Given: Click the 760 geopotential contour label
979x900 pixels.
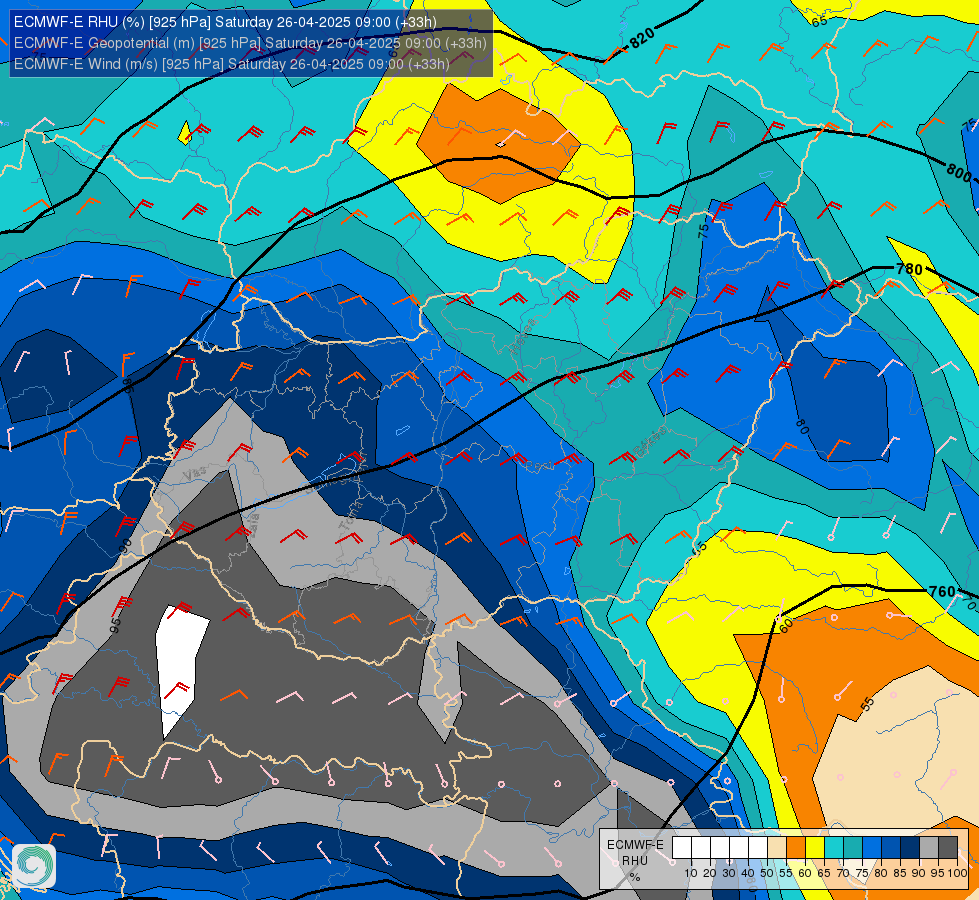Looking at the screenshot, I should tap(942, 591).
